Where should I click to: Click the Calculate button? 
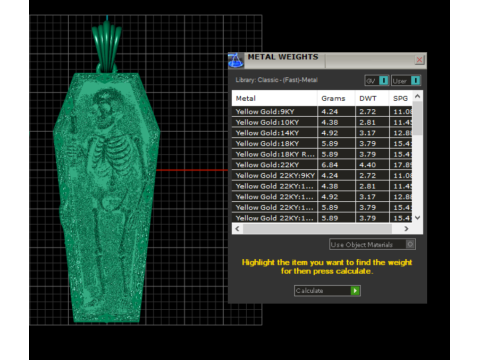coord(327,291)
